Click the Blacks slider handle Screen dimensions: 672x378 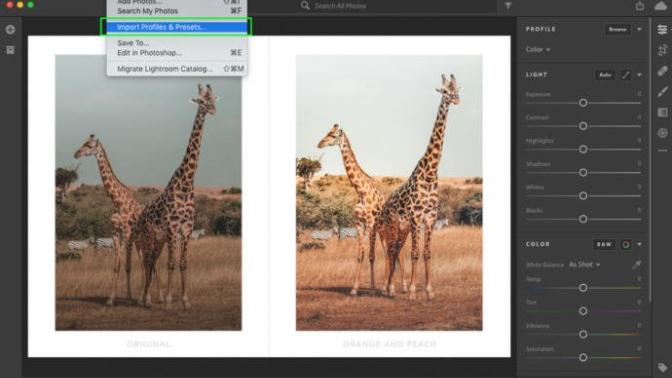[x=583, y=219]
